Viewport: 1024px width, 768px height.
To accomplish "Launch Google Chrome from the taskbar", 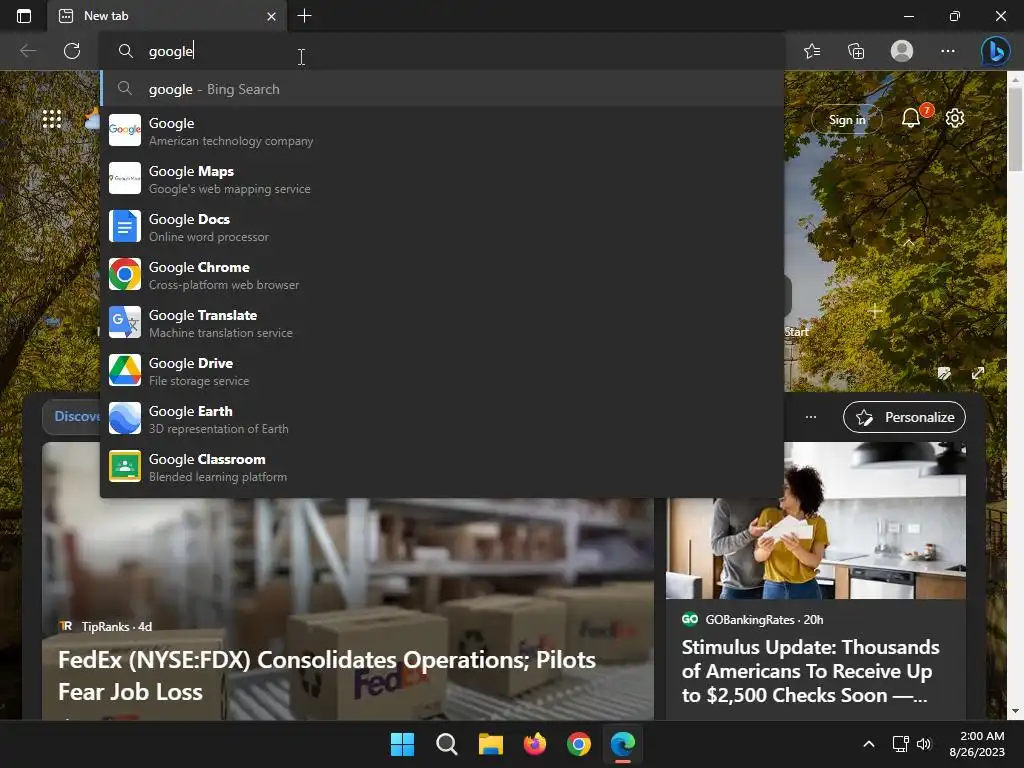I will coord(579,744).
